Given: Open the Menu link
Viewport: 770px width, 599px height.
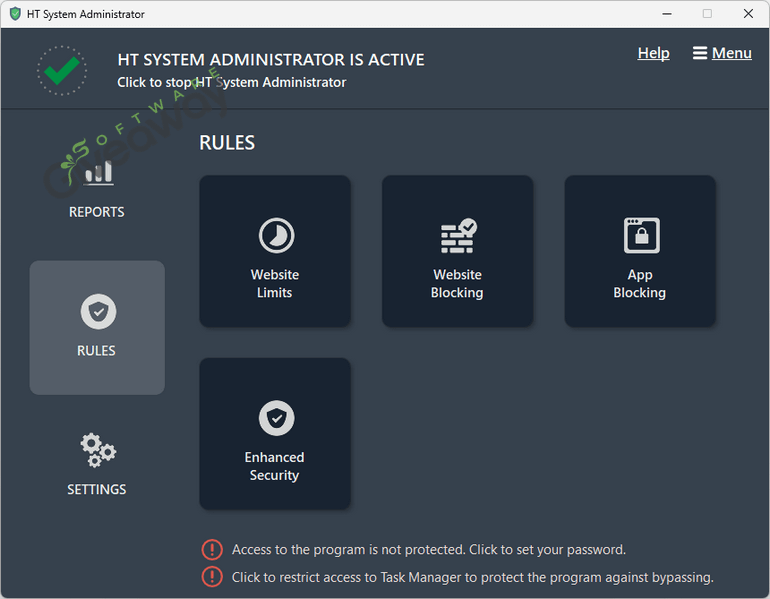Looking at the screenshot, I should click(731, 53).
